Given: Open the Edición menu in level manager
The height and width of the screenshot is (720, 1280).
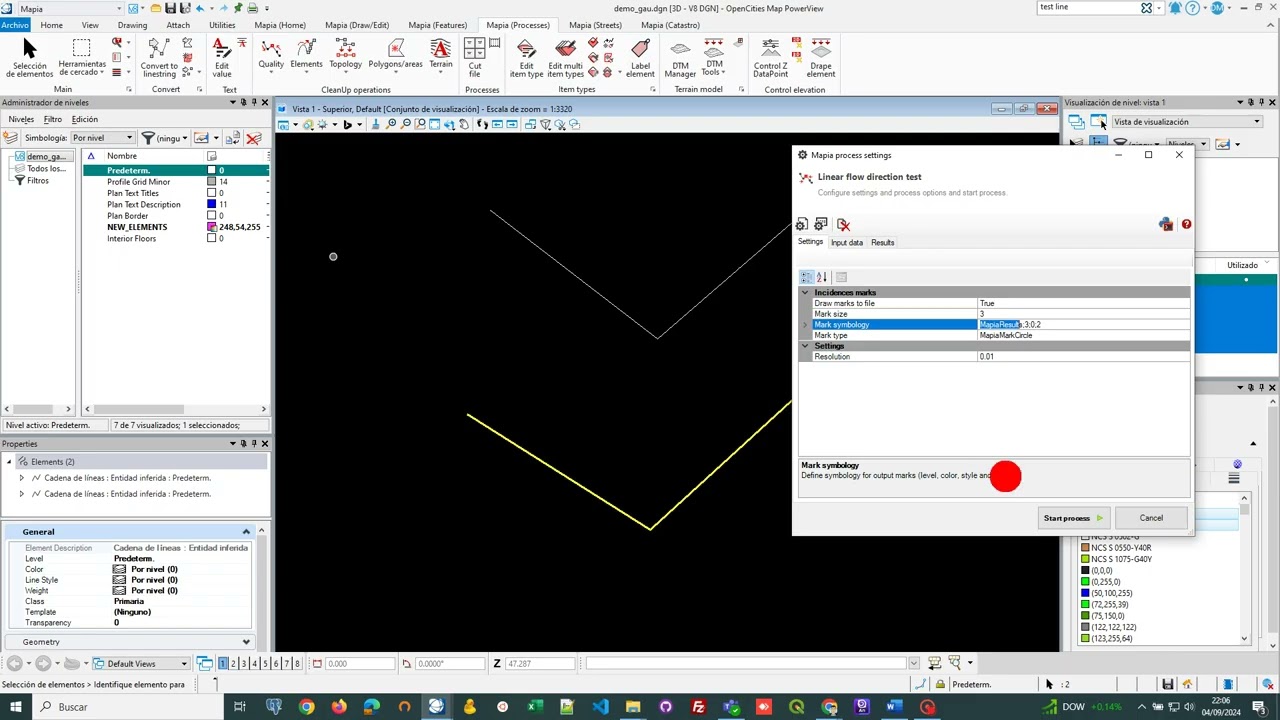Looking at the screenshot, I should click(x=85, y=120).
